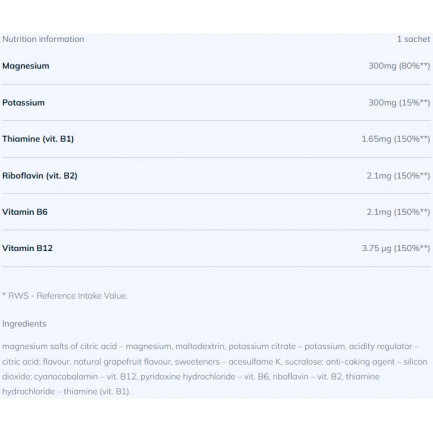Click the RWS Reference Intake Value footnote

coord(65,296)
